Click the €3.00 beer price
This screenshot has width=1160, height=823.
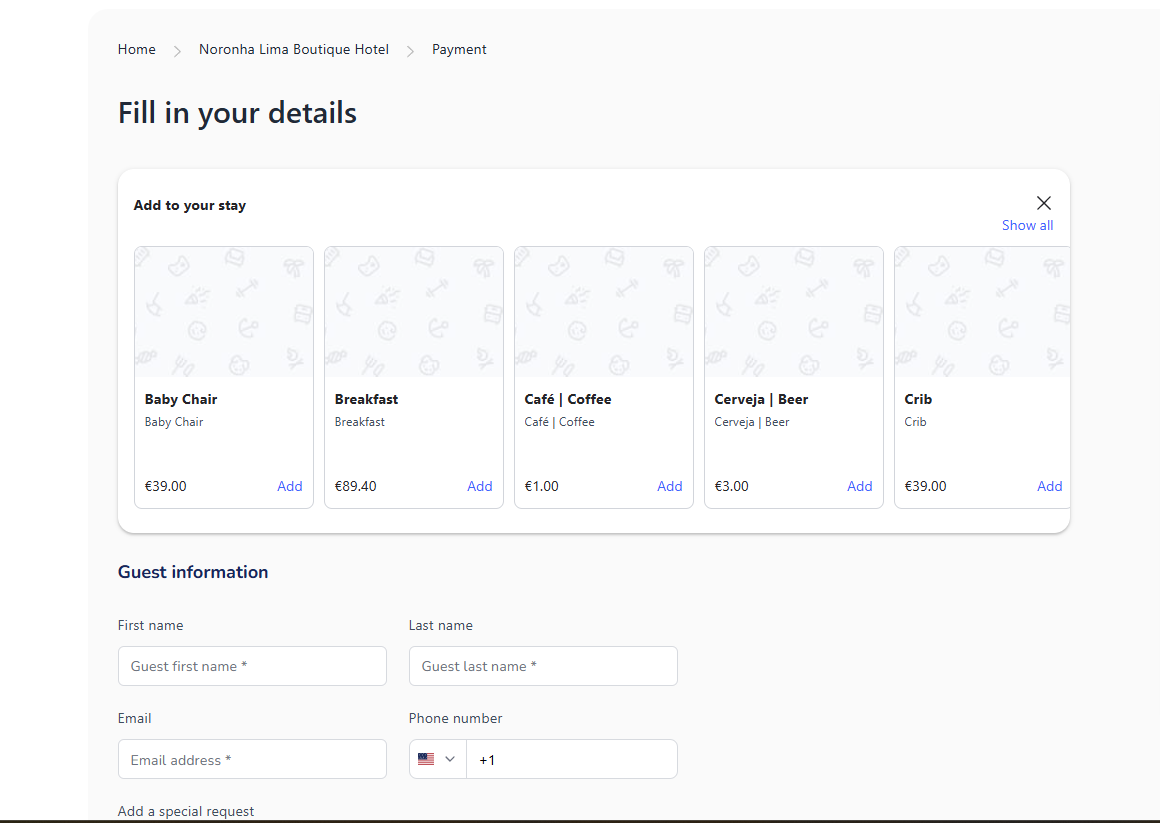click(x=732, y=486)
